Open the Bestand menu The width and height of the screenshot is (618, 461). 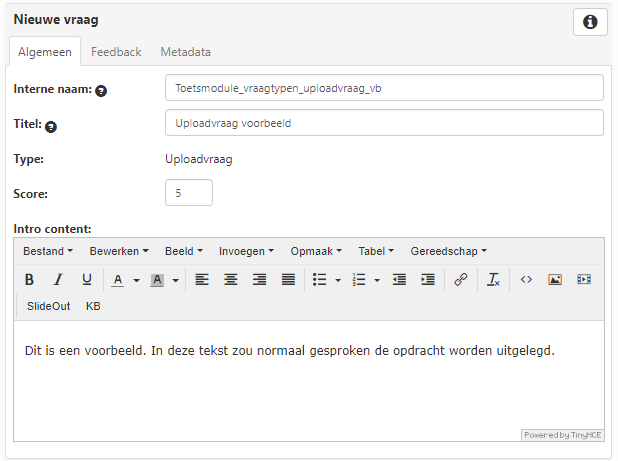click(47, 251)
